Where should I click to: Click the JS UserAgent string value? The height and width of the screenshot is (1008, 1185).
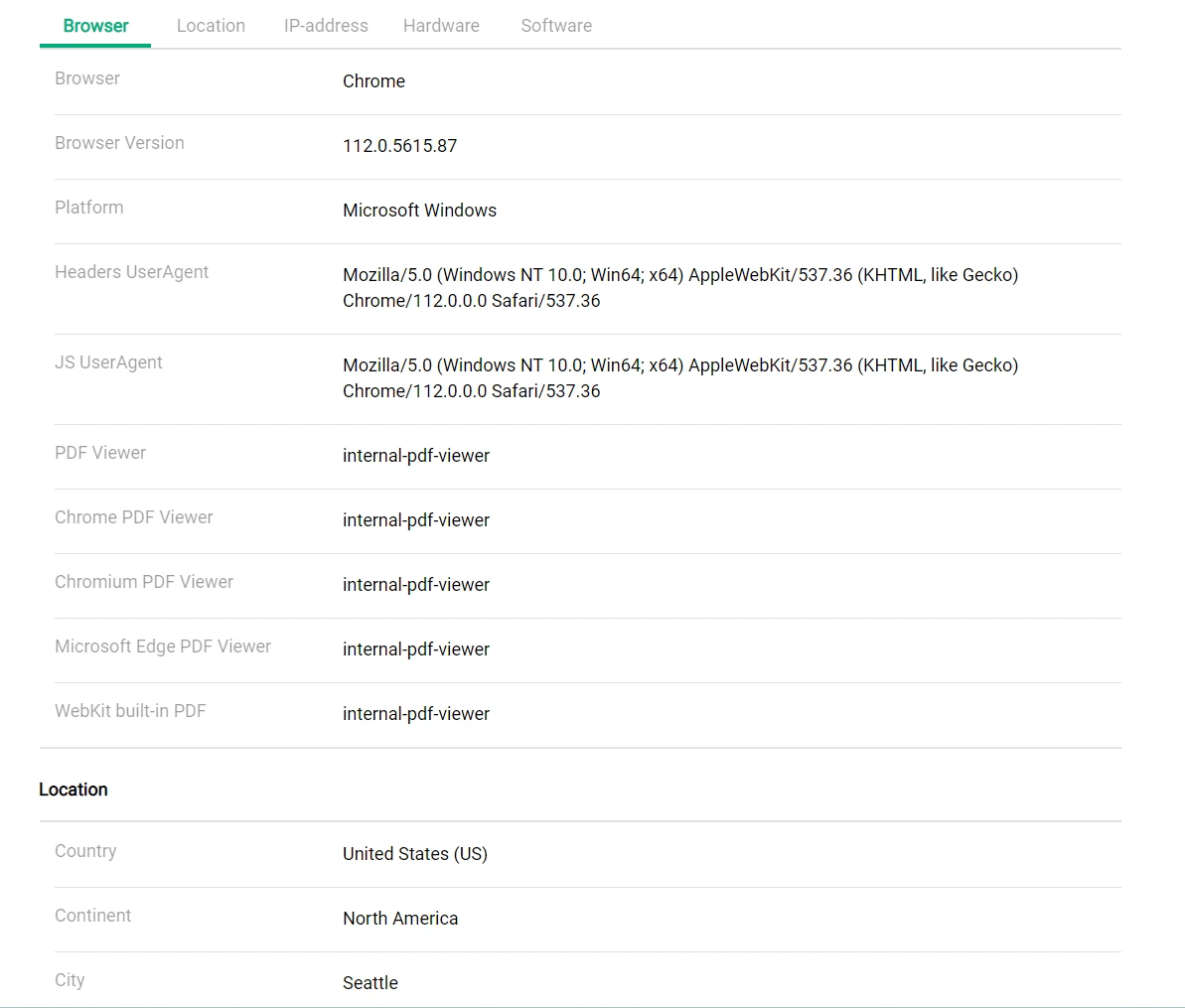tap(679, 378)
